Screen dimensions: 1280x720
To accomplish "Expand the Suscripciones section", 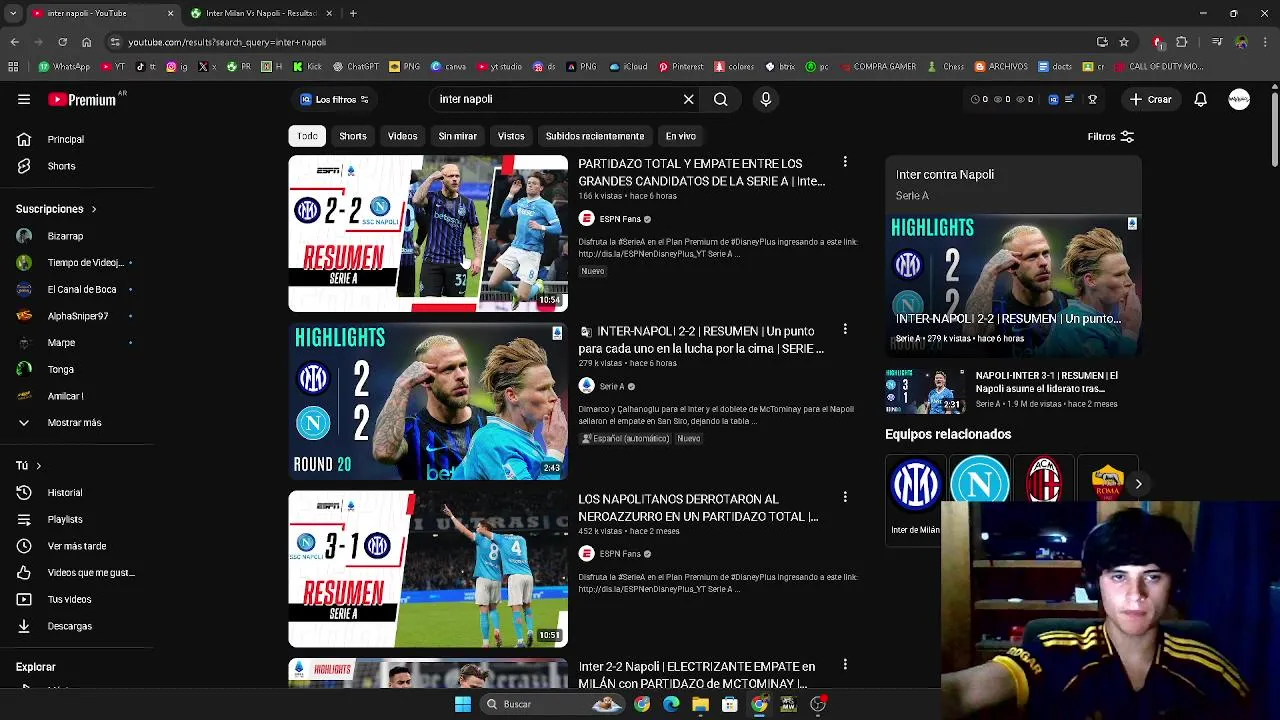I will click(56, 209).
